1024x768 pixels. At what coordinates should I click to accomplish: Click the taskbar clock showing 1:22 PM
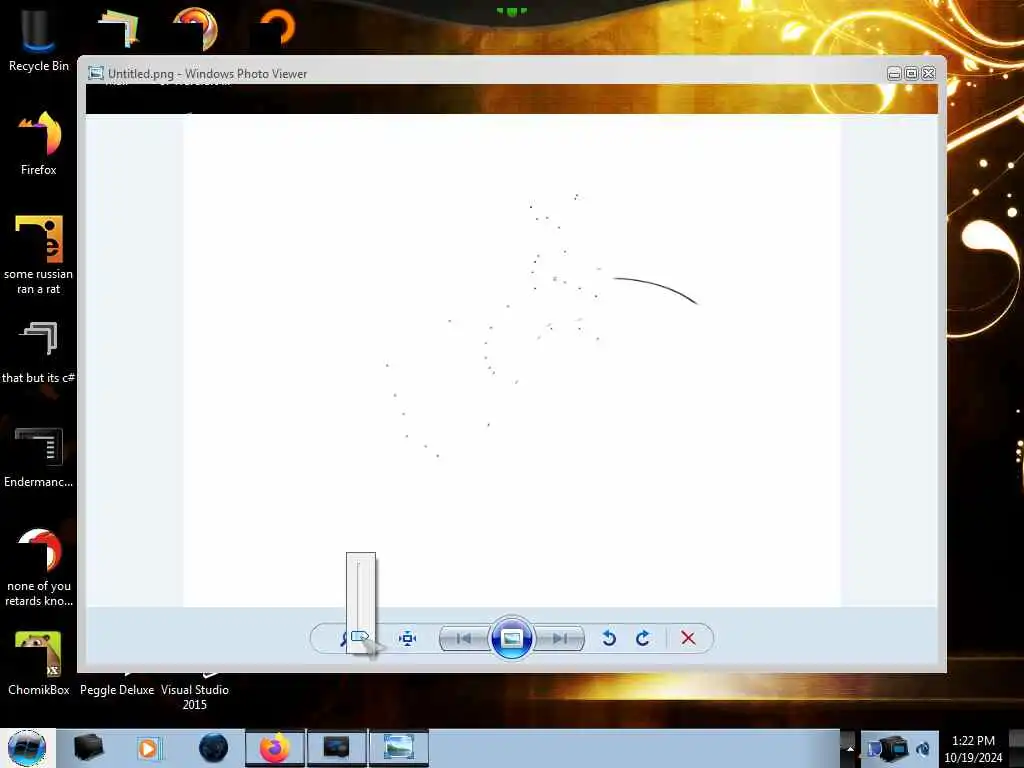[973, 749]
